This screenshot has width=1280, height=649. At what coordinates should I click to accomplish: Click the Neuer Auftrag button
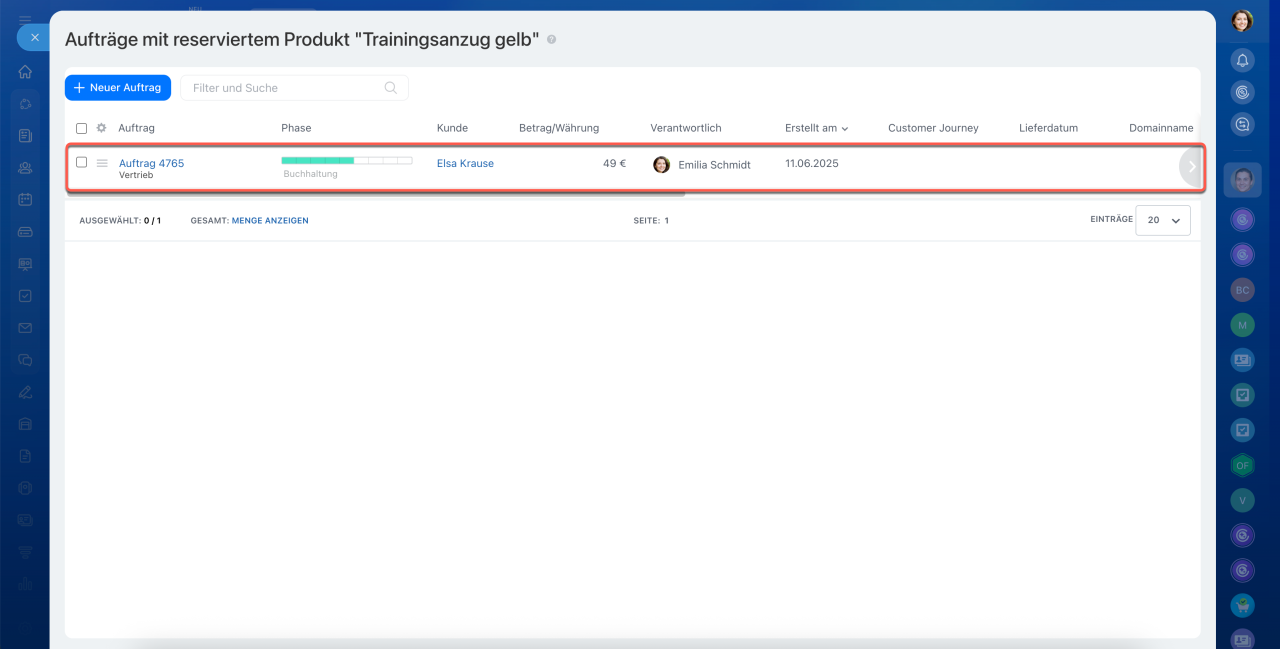[118, 88]
